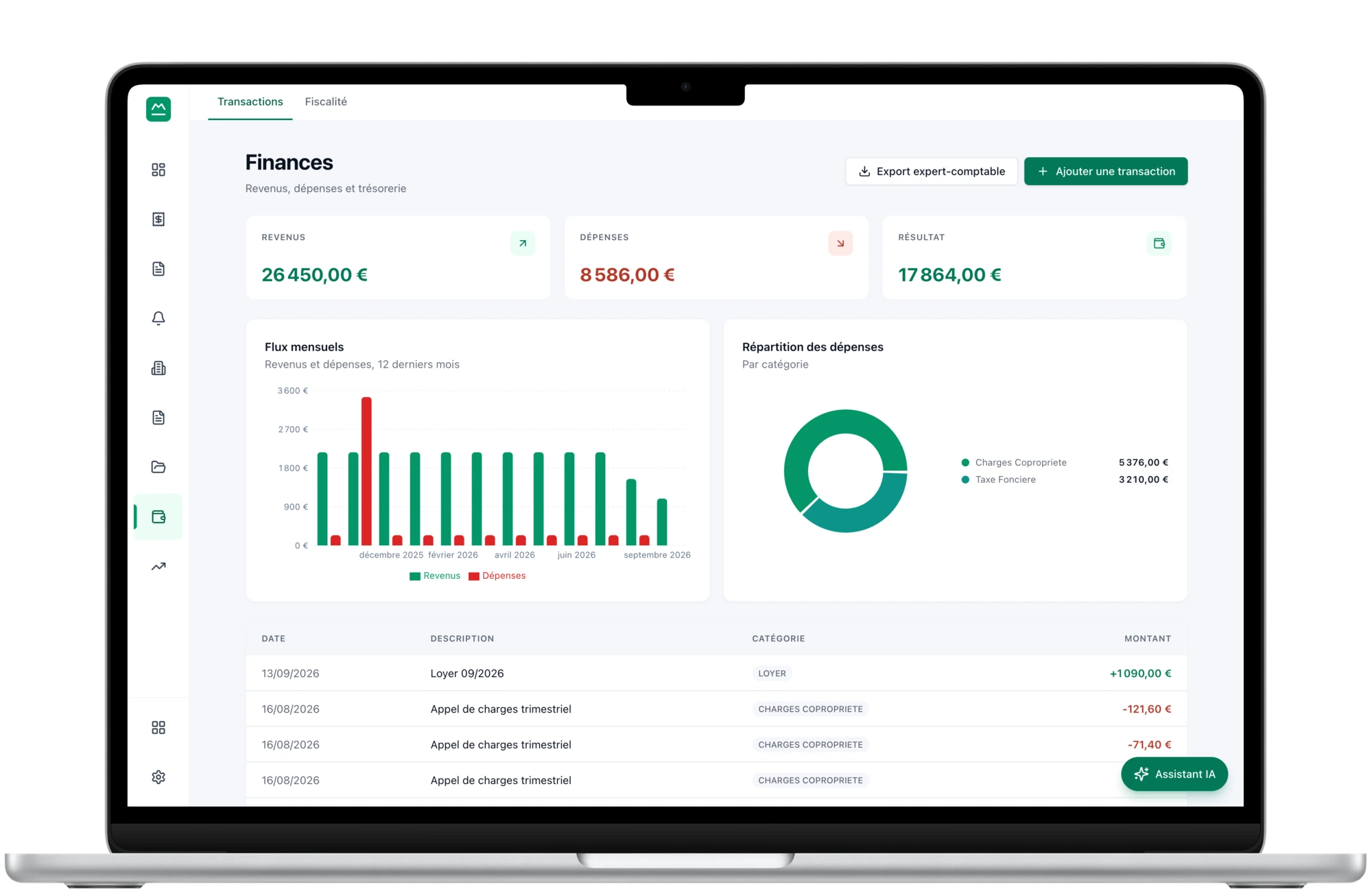Click the DATE column header
1372x891 pixels.
pyautogui.click(x=273, y=639)
